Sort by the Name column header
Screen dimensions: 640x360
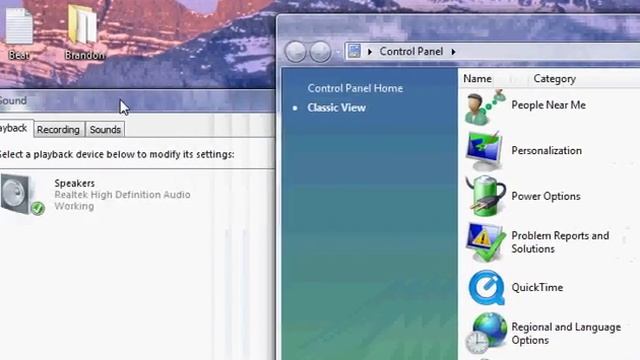[477, 79]
